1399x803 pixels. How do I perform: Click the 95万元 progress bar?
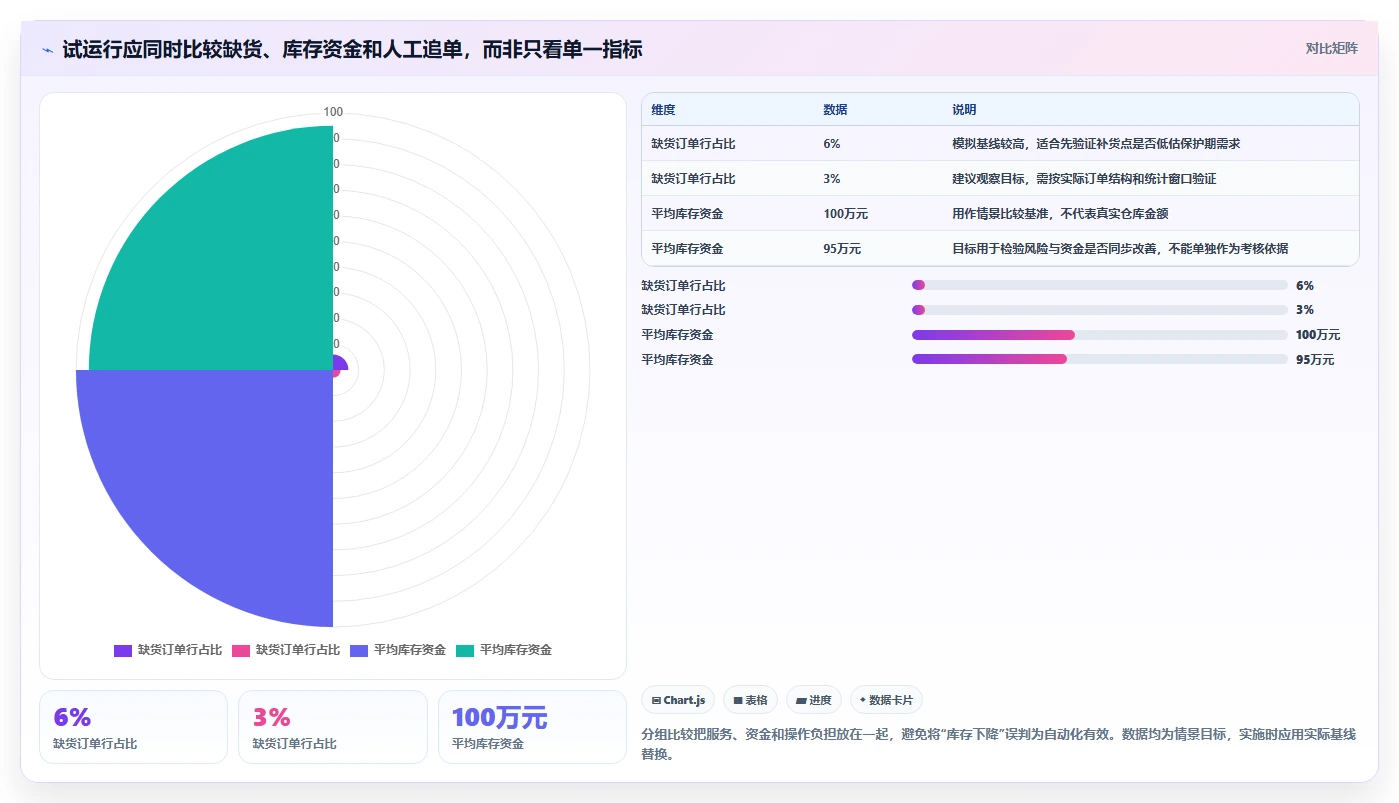click(x=1100, y=359)
